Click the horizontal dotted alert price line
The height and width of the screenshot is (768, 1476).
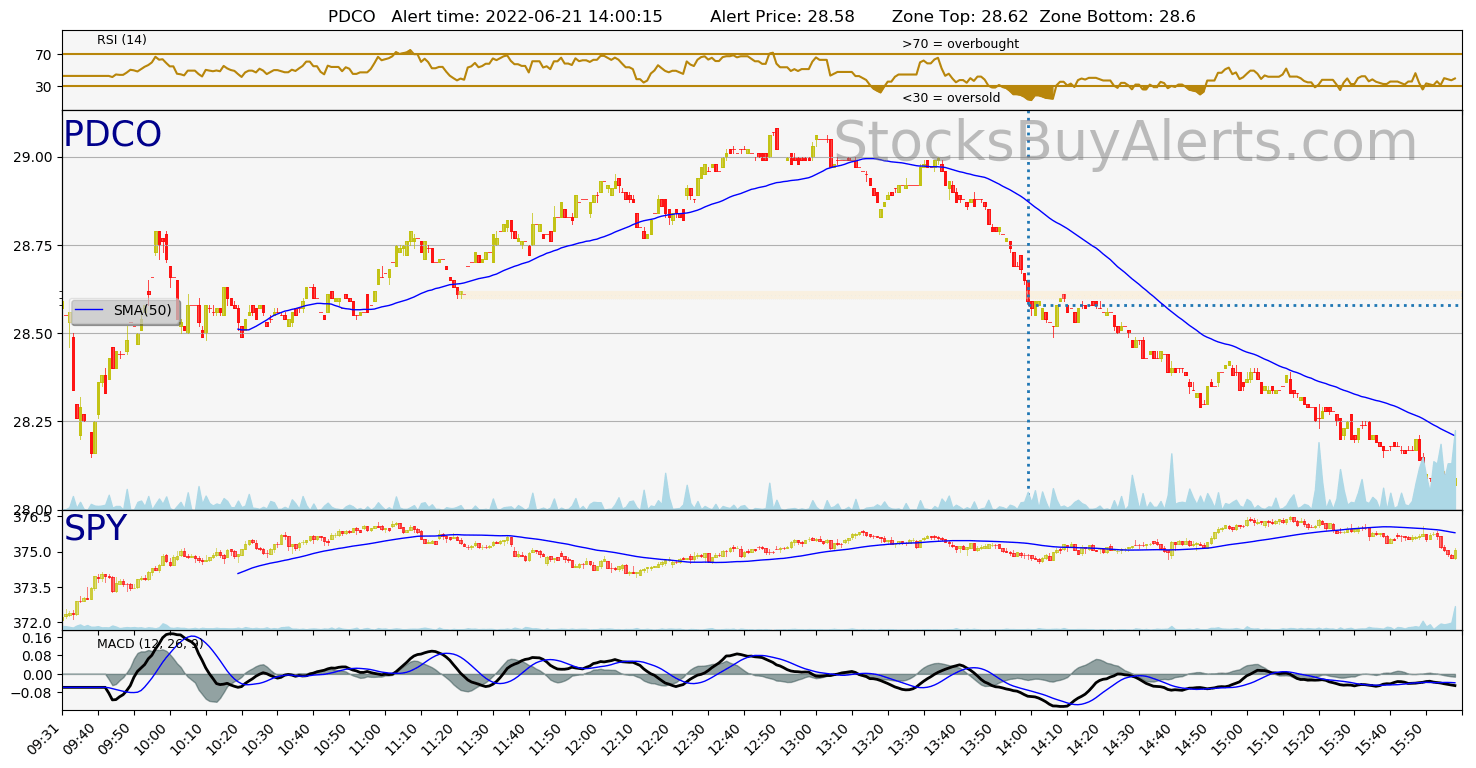coord(1244,305)
